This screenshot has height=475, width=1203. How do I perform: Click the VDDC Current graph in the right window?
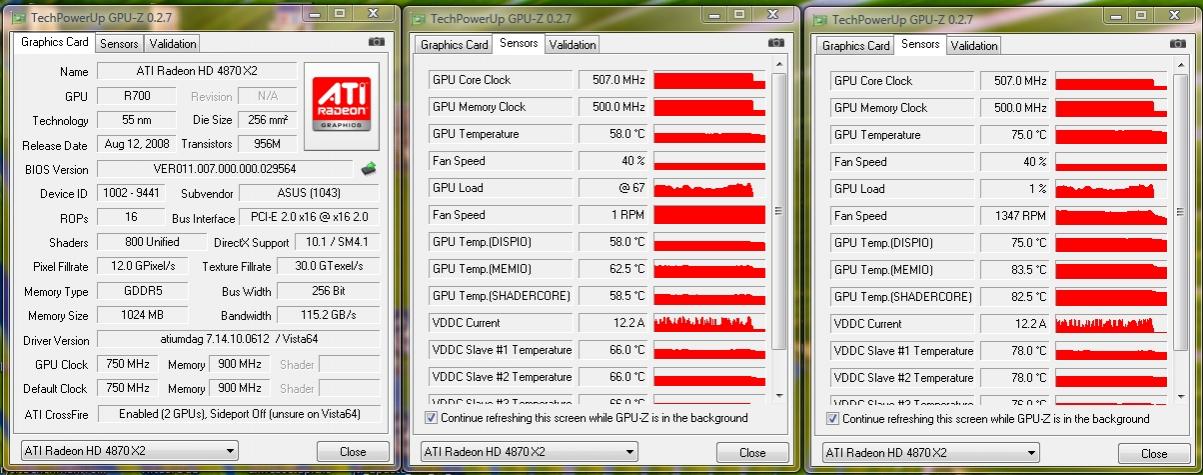point(1111,324)
